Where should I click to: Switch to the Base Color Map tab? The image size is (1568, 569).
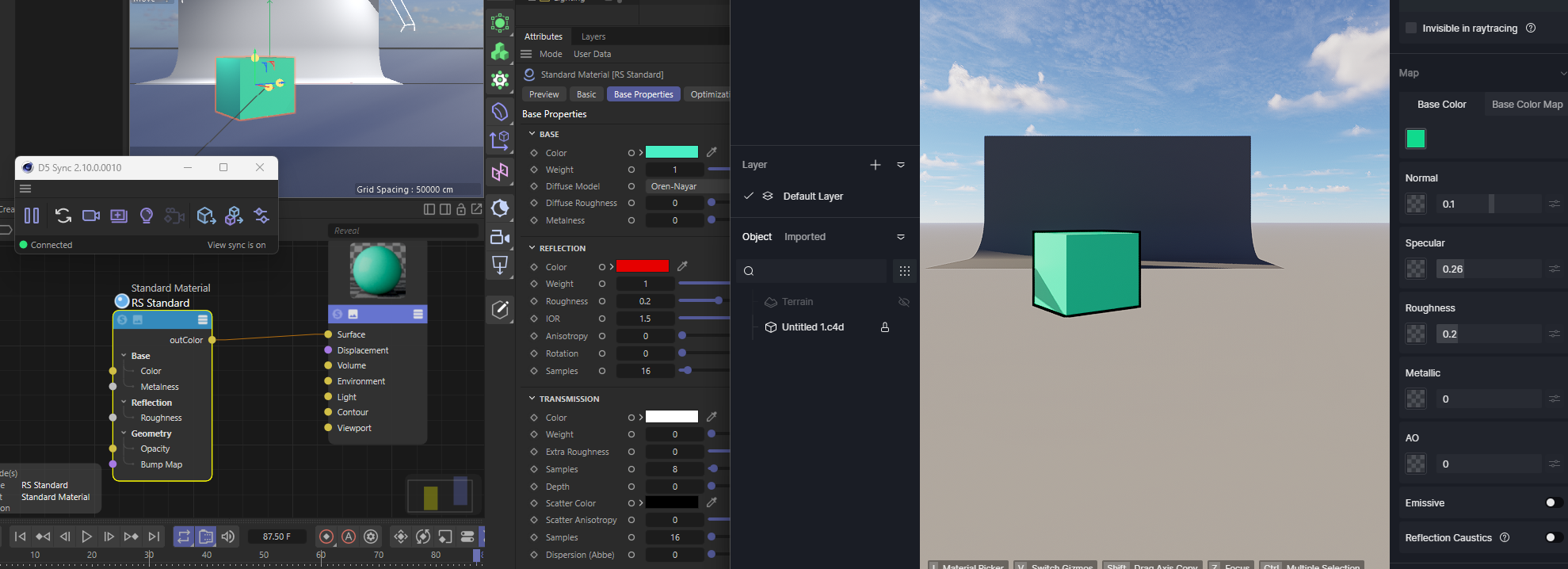click(1527, 105)
